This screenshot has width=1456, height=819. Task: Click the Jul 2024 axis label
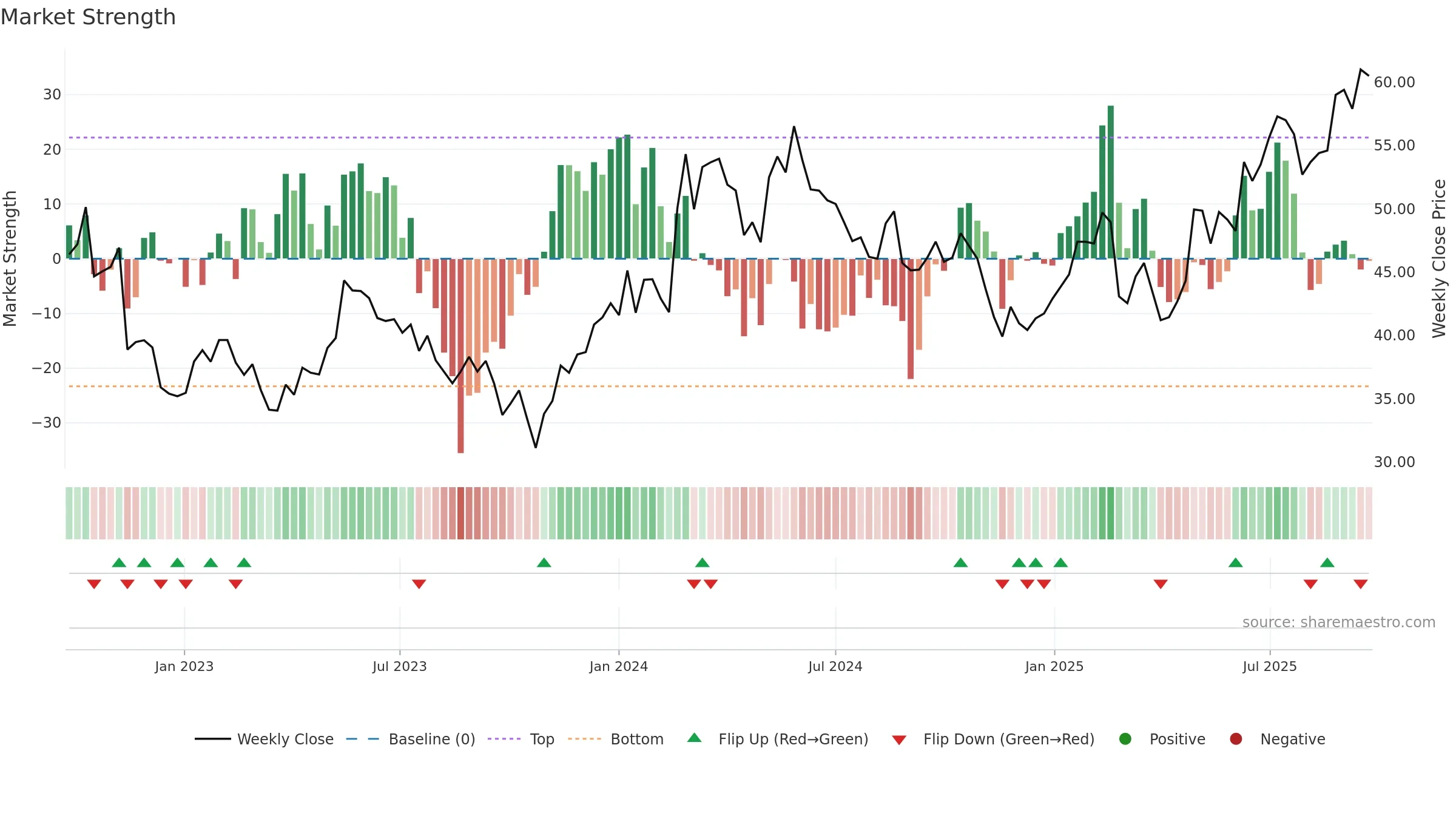click(835, 666)
